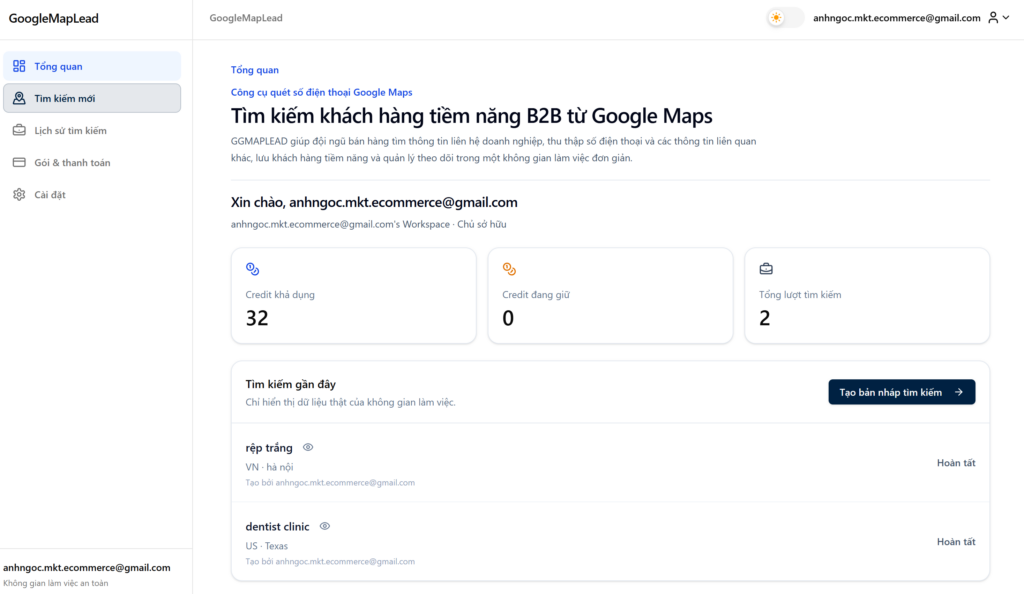Click the Xin chào greeting line
Viewport: 1024px width, 594px height.
pyautogui.click(x=374, y=202)
